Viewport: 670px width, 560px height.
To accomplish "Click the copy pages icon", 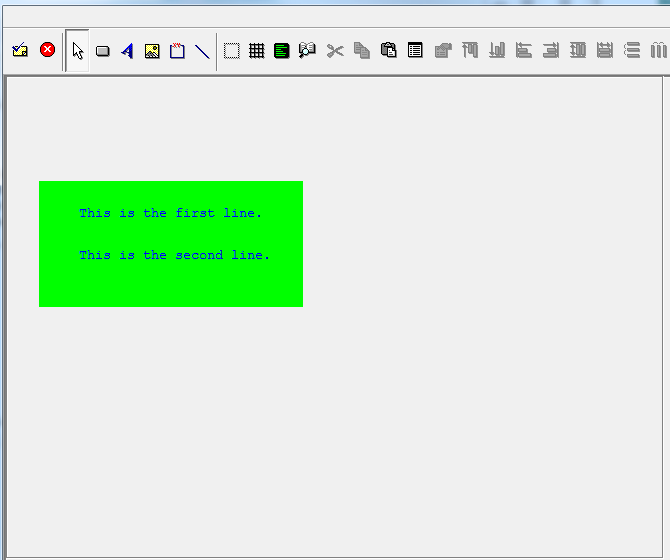I will pyautogui.click(x=362, y=51).
